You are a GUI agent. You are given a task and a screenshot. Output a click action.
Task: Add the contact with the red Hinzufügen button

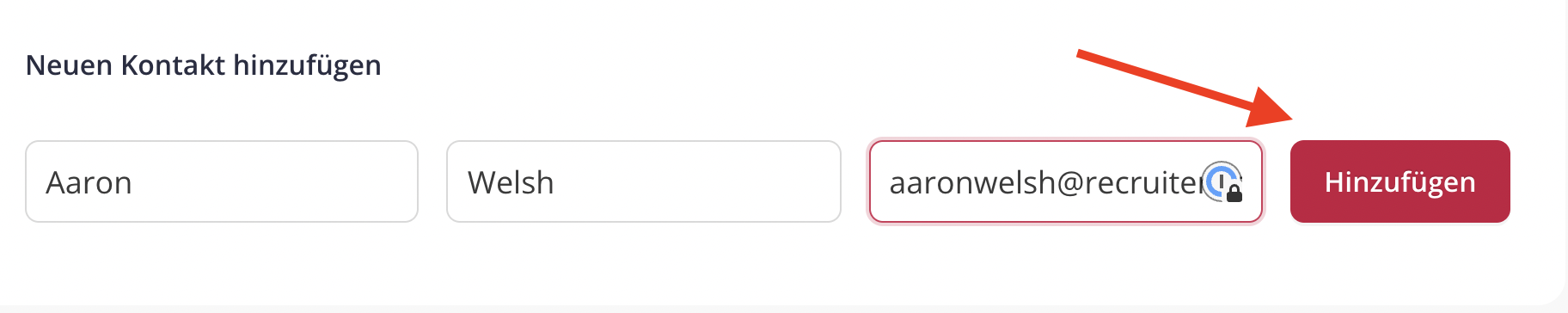[x=1400, y=181]
